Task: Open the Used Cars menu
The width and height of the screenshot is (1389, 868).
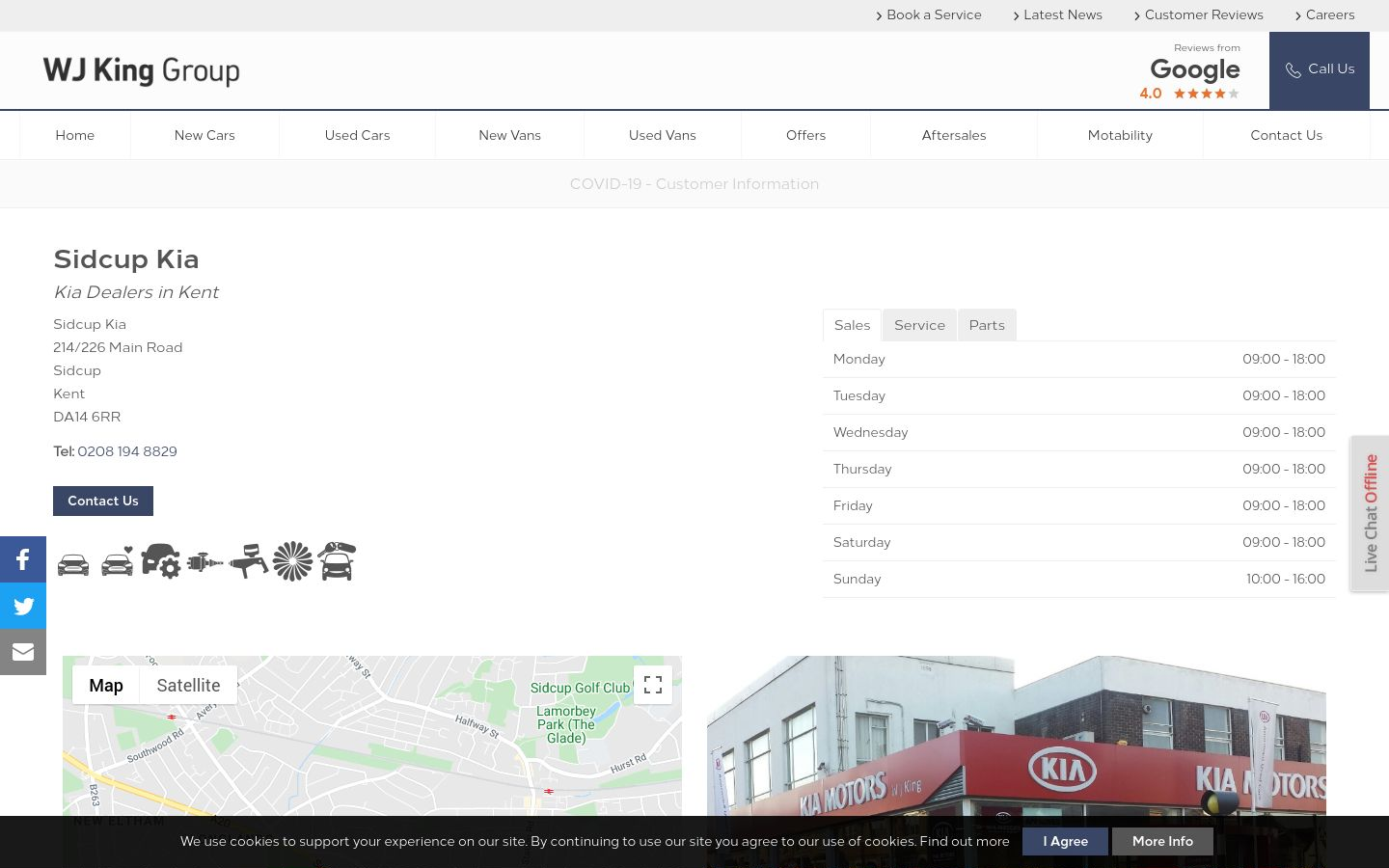Action: click(357, 135)
